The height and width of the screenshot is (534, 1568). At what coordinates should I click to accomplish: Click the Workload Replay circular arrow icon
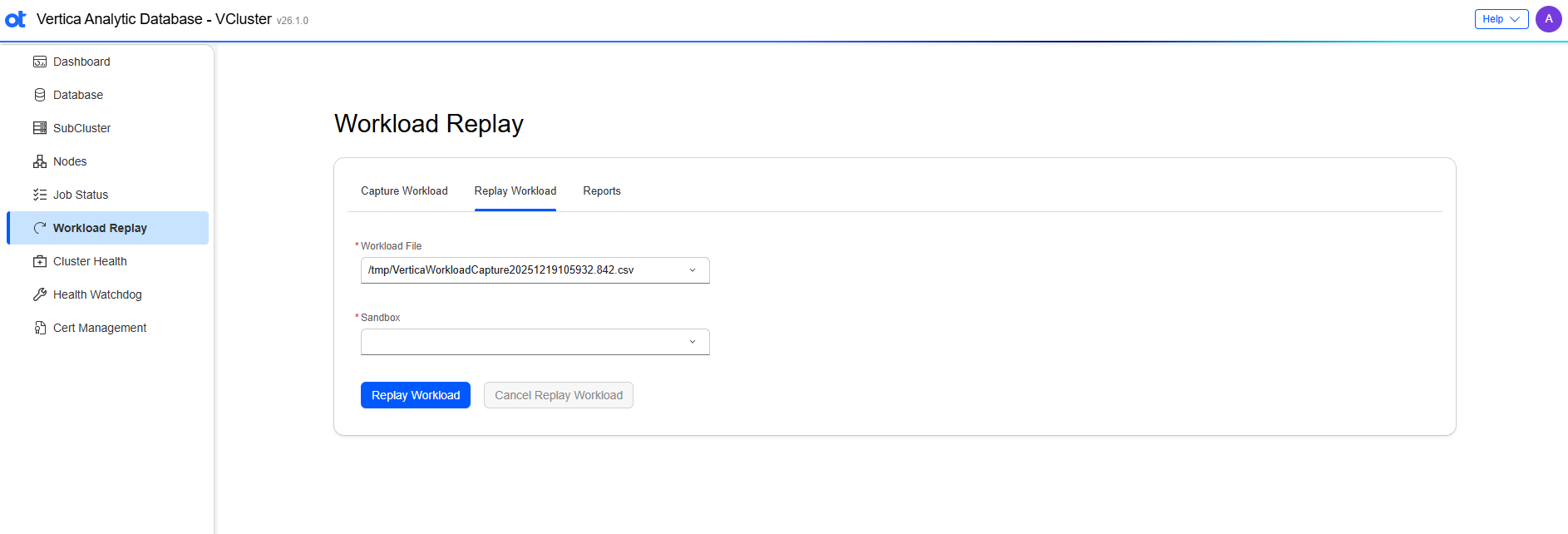[40, 228]
